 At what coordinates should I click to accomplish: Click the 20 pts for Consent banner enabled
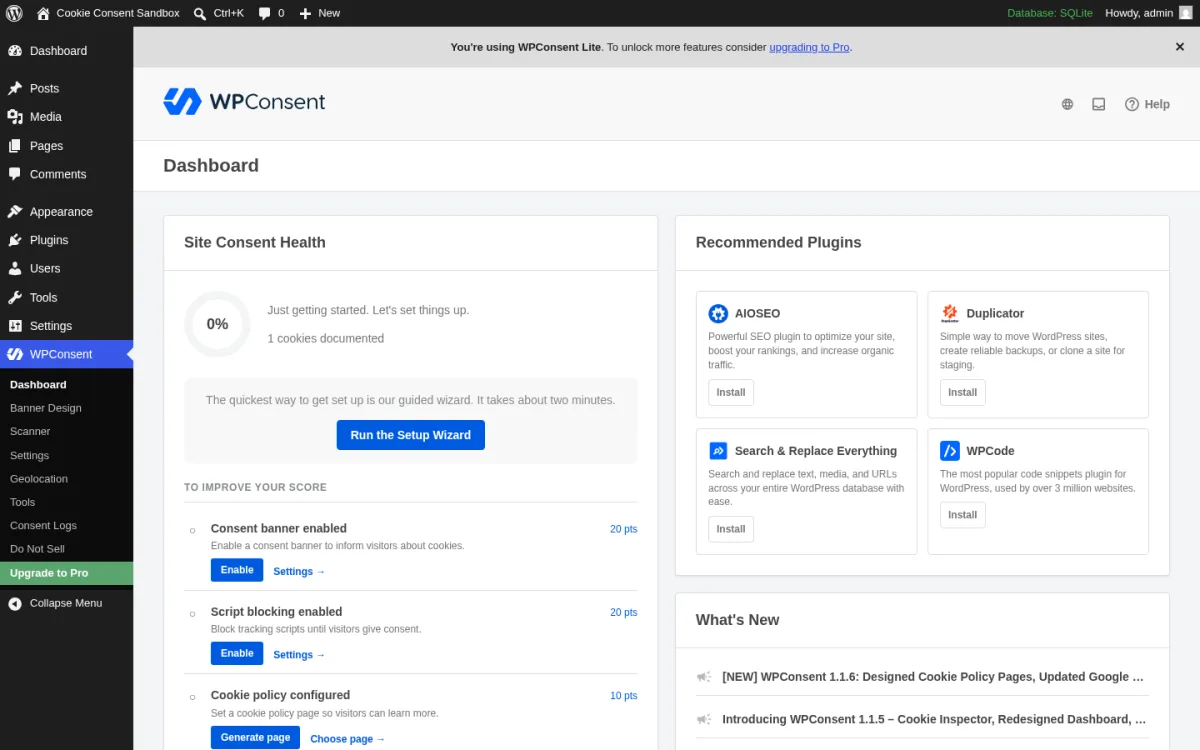[623, 529]
